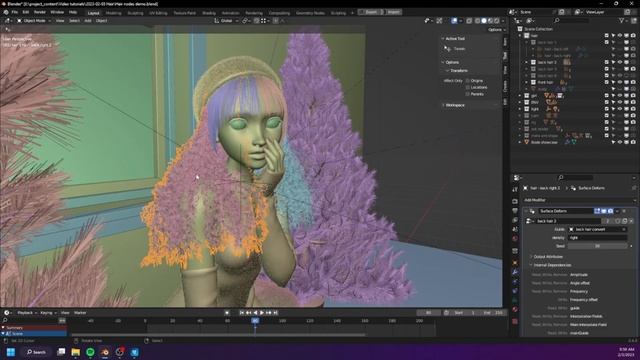Viewport: 640px width, 360px height.
Task: Toggle render camera icon for hair collection
Action: click(633, 36)
